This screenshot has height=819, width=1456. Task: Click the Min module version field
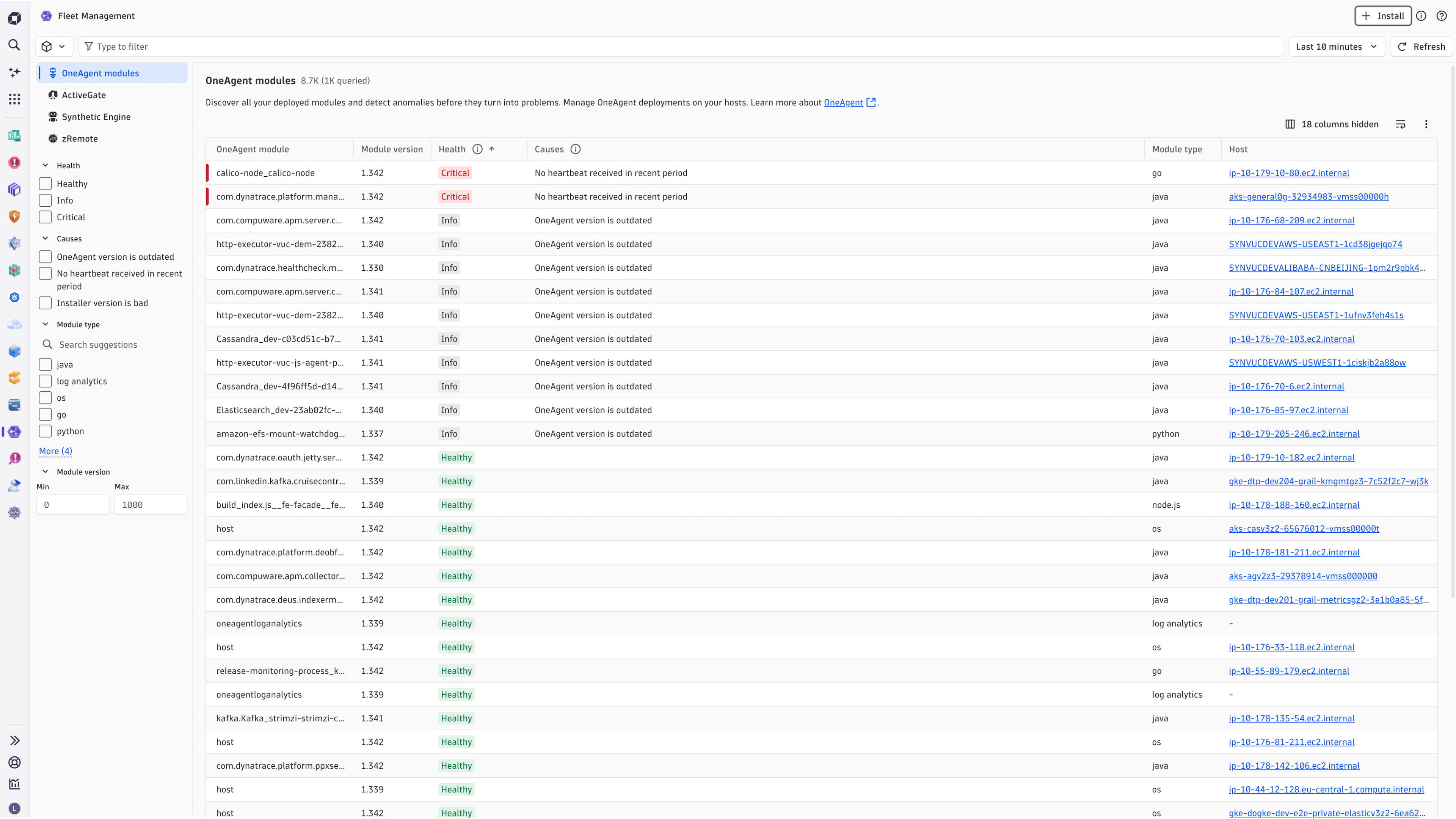tap(72, 505)
